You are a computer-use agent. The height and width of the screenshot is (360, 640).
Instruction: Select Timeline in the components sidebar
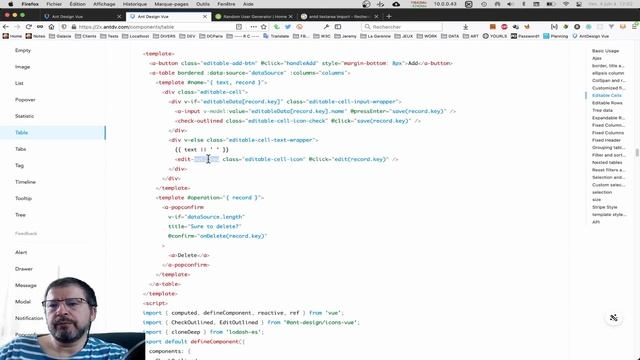pyautogui.click(x=25, y=182)
